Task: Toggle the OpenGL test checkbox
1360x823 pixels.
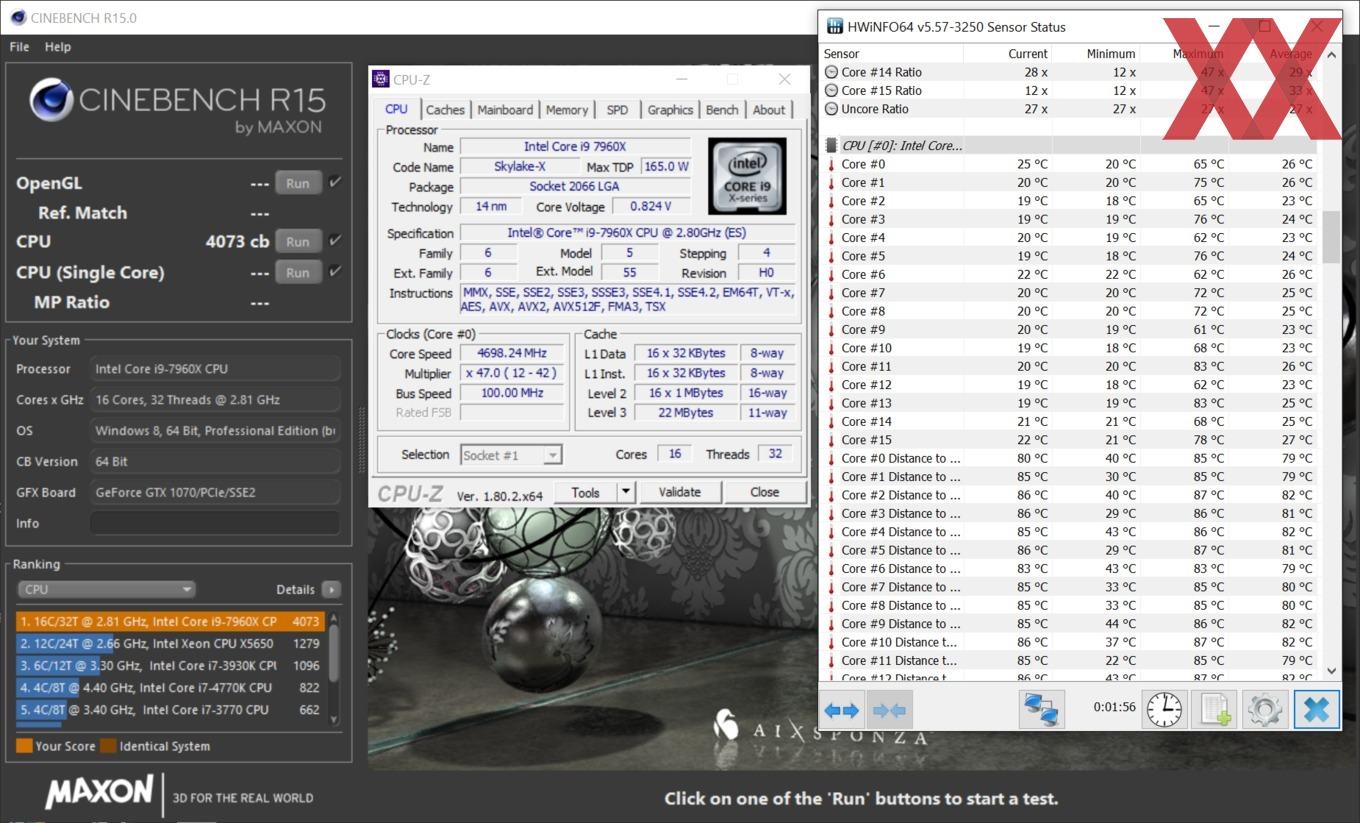Action: coord(335,182)
